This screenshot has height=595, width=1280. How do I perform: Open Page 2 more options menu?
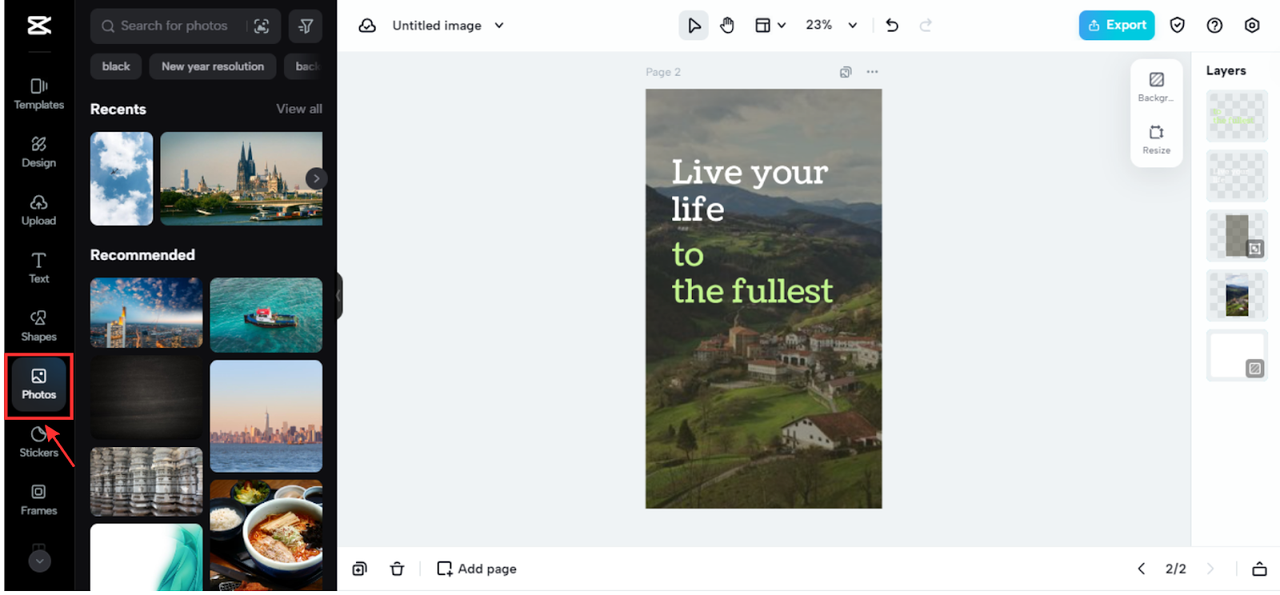(x=872, y=72)
